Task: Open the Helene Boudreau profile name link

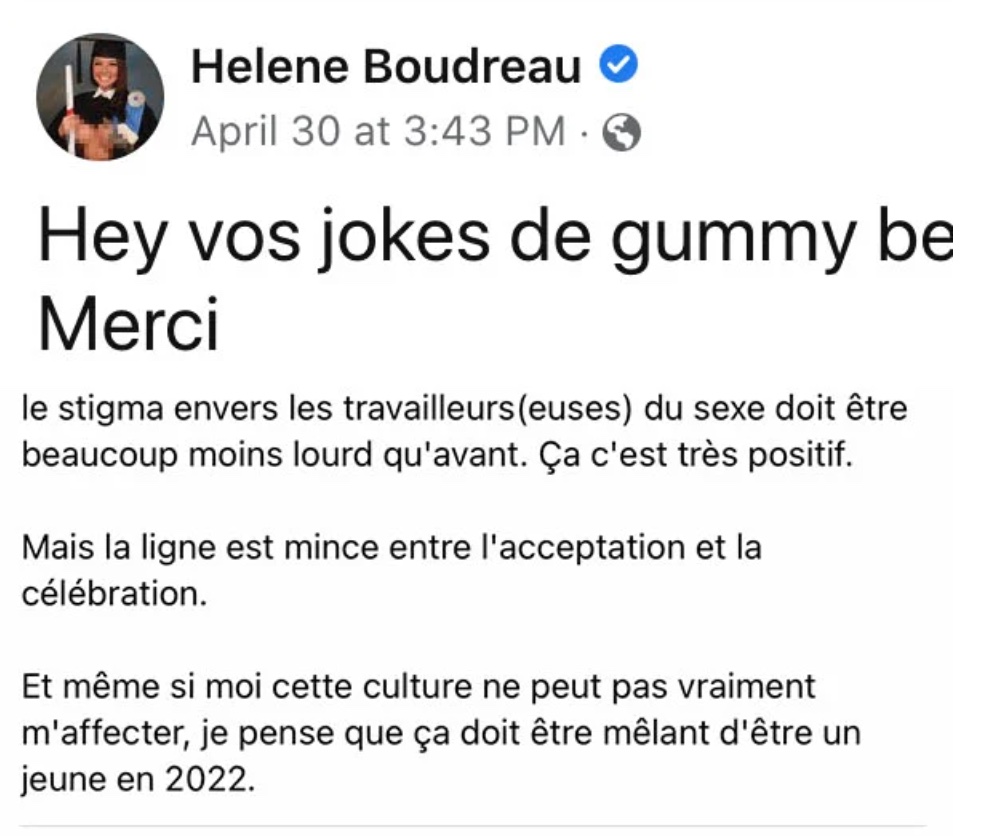Action: 386,66
